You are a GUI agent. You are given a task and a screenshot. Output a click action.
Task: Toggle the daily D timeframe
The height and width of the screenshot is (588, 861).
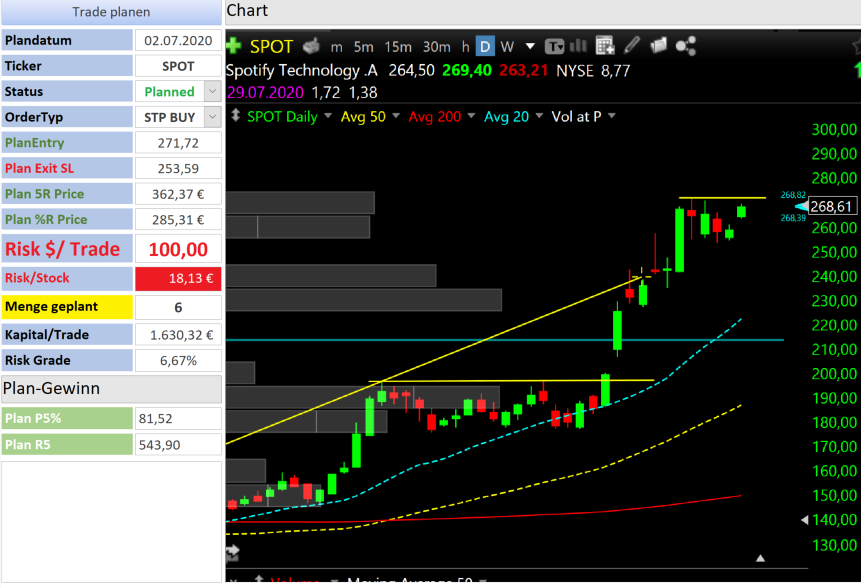click(485, 47)
